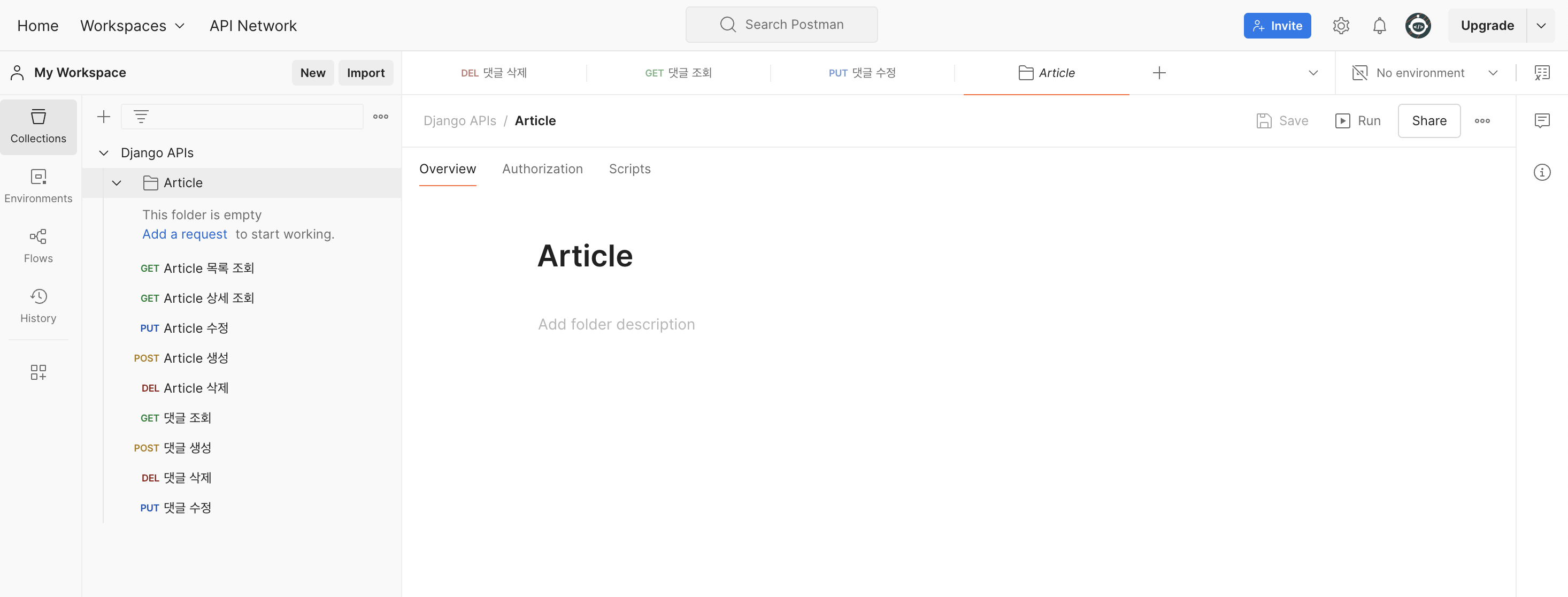Select the Article folder tab

(x=1046, y=73)
